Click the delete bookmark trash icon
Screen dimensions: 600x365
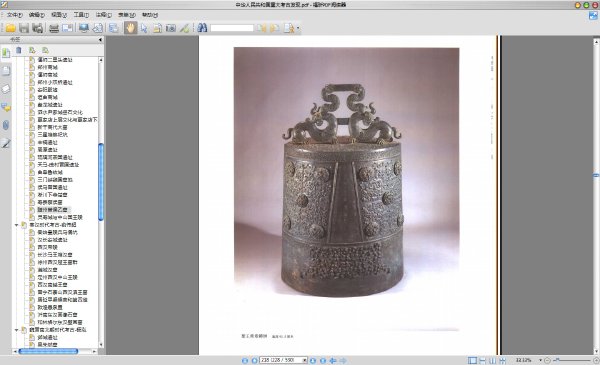(x=19, y=50)
